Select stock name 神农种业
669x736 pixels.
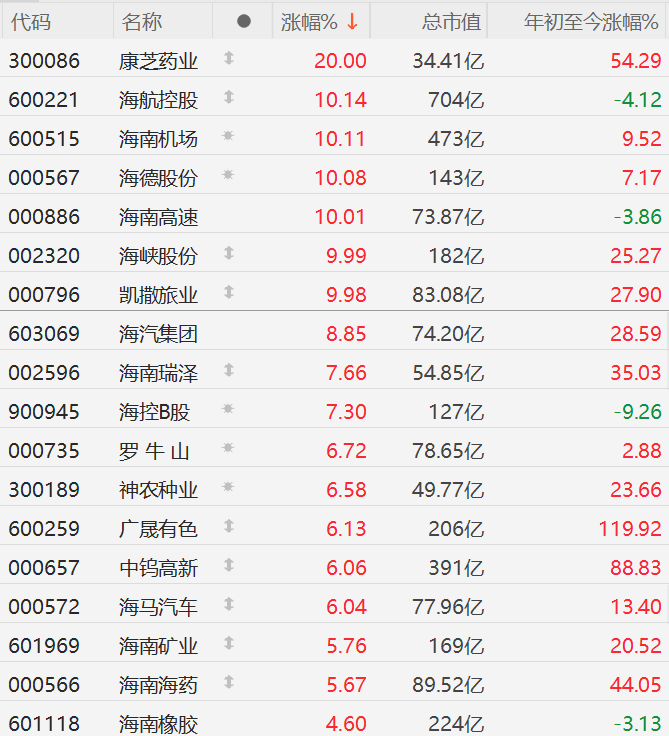tap(159, 490)
